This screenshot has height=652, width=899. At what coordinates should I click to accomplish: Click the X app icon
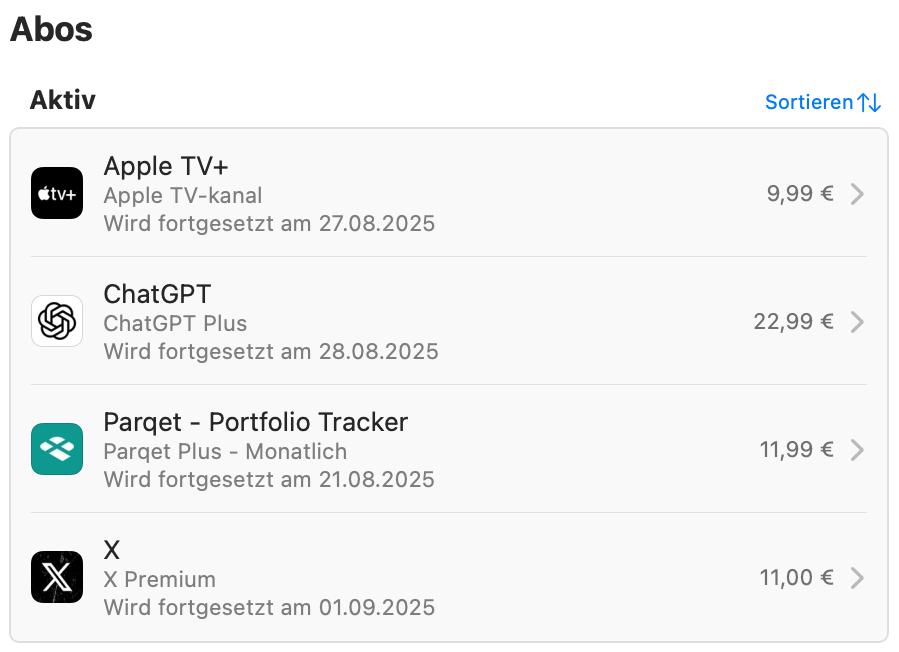pyautogui.click(x=57, y=577)
